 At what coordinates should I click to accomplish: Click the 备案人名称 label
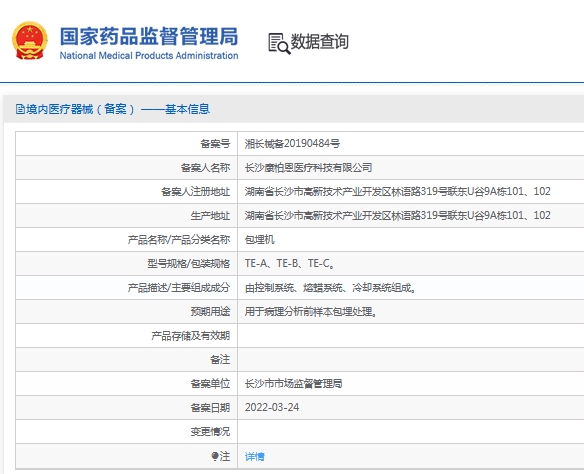[x=205, y=168]
